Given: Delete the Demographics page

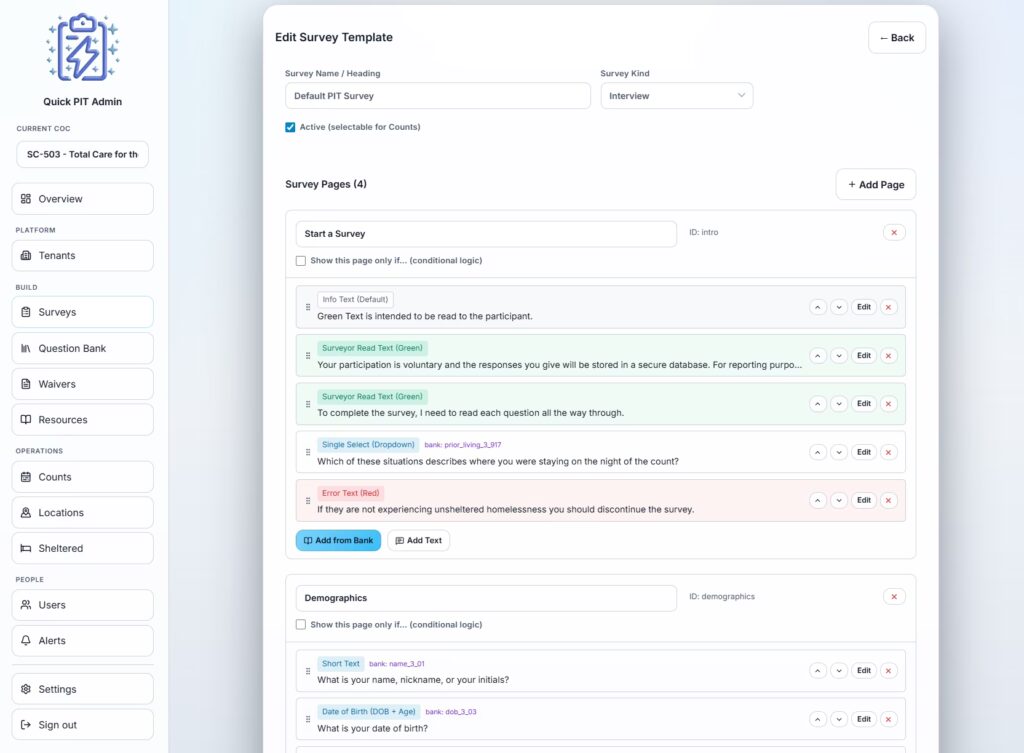Looking at the screenshot, I should pos(894,596).
